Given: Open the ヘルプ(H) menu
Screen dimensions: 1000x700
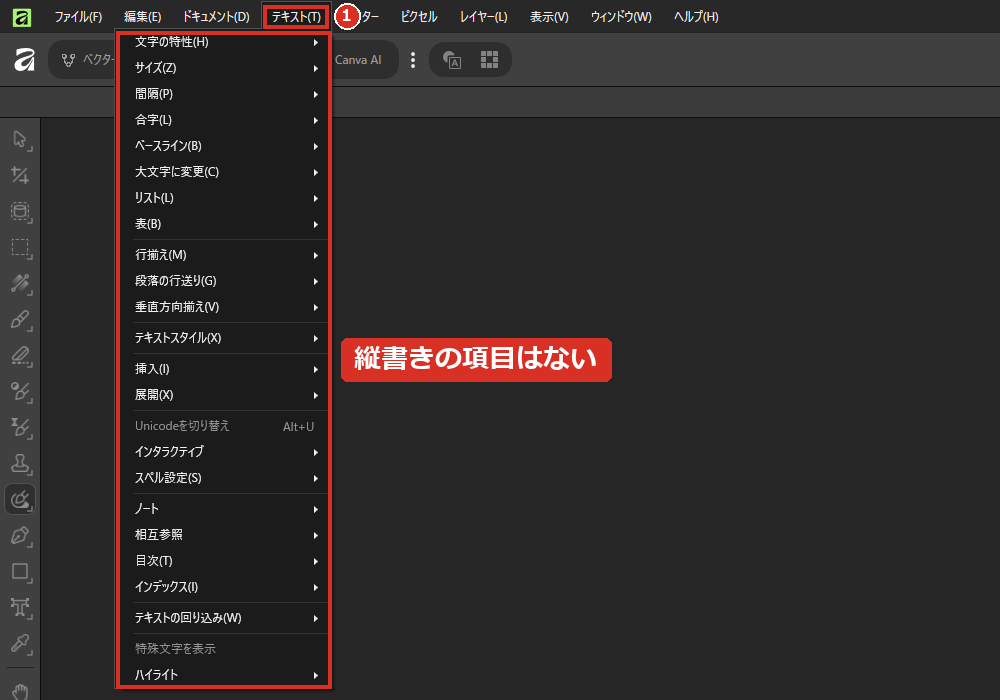Looking at the screenshot, I should (x=696, y=17).
